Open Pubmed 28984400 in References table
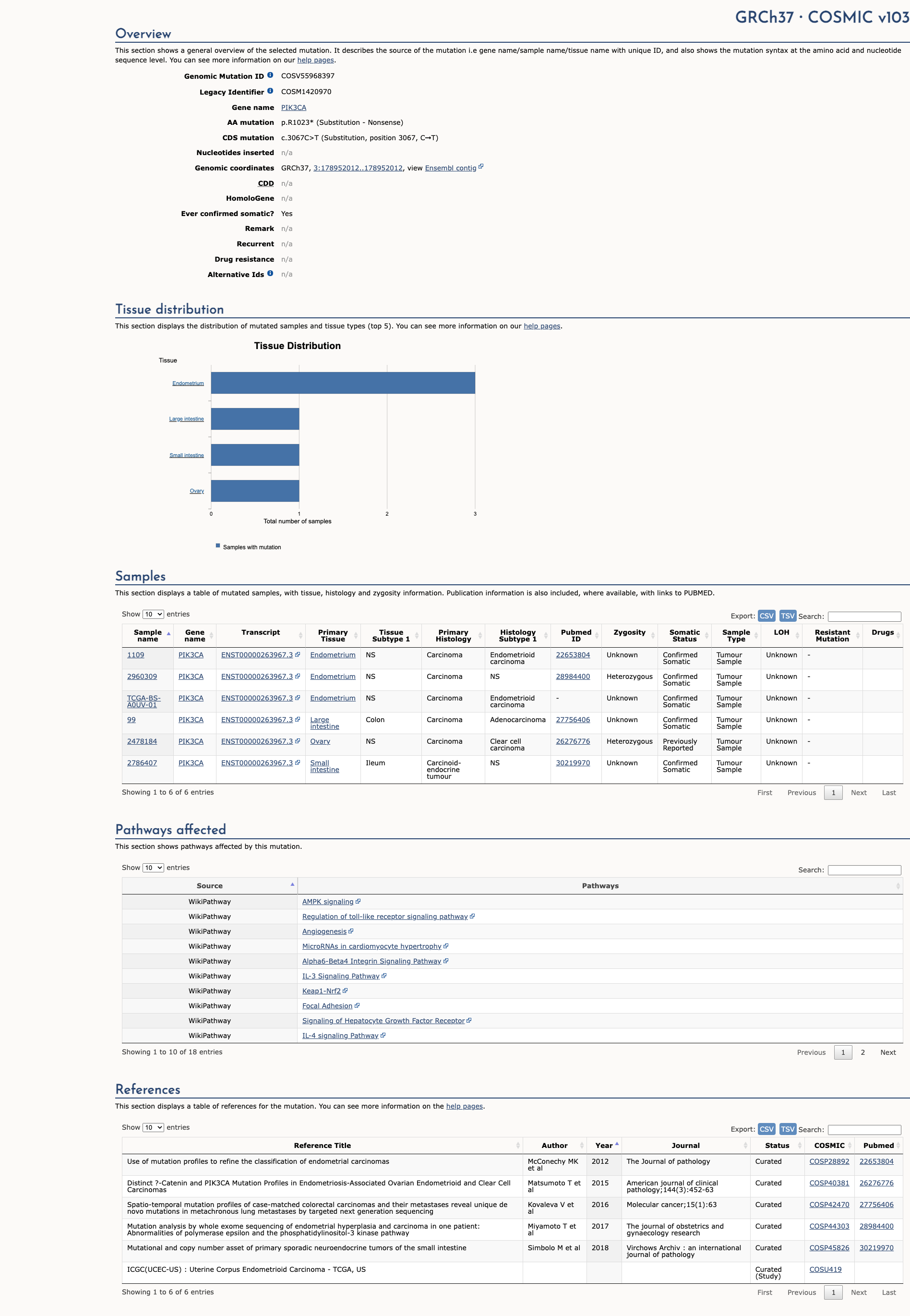Screen dimensions: 910x1316 876,1227
